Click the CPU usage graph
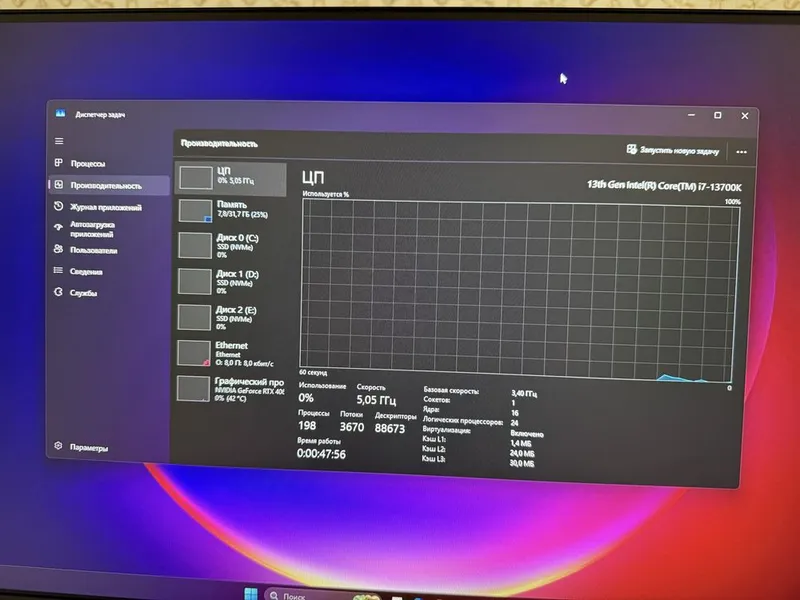Screen dimensions: 800x600 [519, 290]
